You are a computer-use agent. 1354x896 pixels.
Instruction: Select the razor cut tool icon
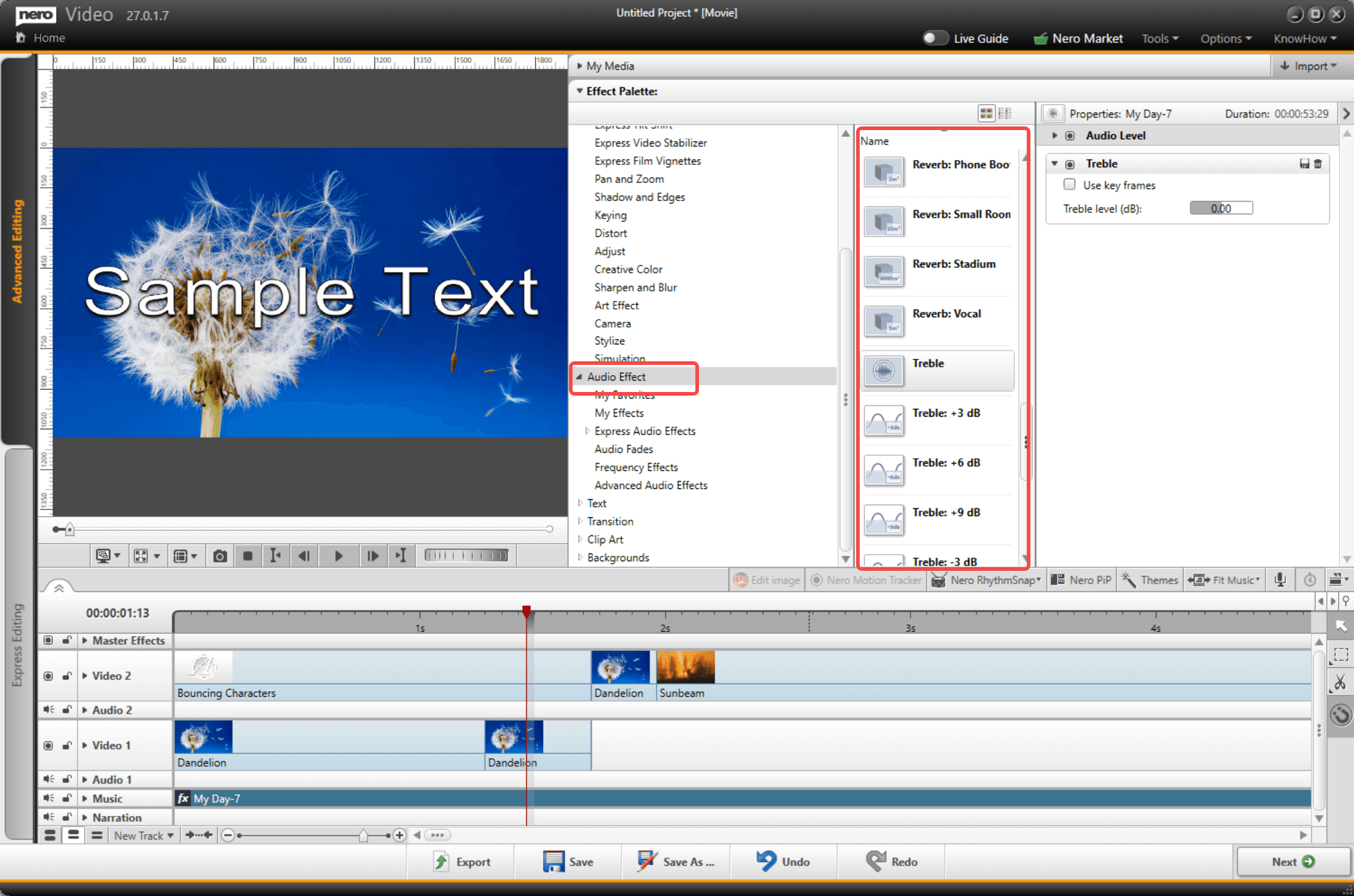pos(1340,682)
